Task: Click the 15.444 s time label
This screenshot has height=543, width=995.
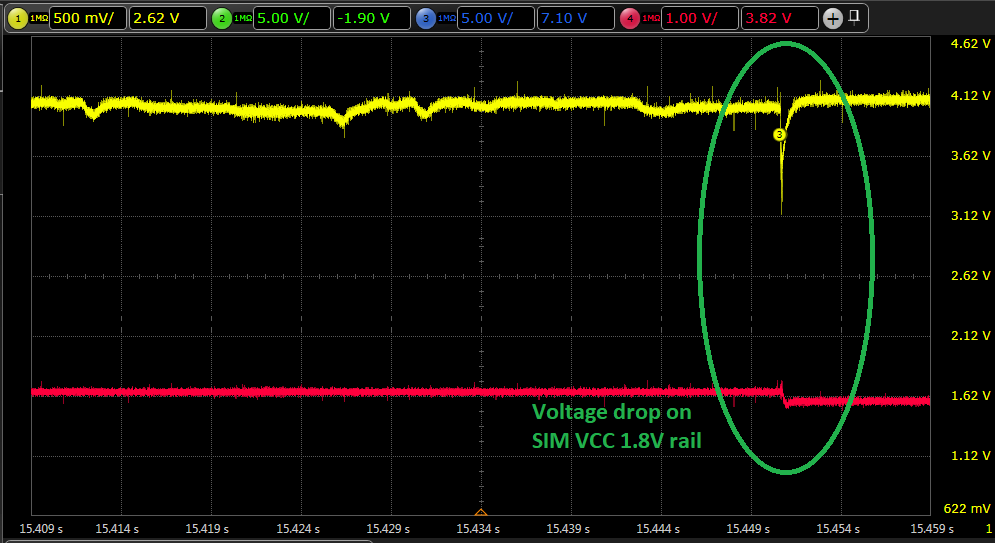Action: click(659, 528)
